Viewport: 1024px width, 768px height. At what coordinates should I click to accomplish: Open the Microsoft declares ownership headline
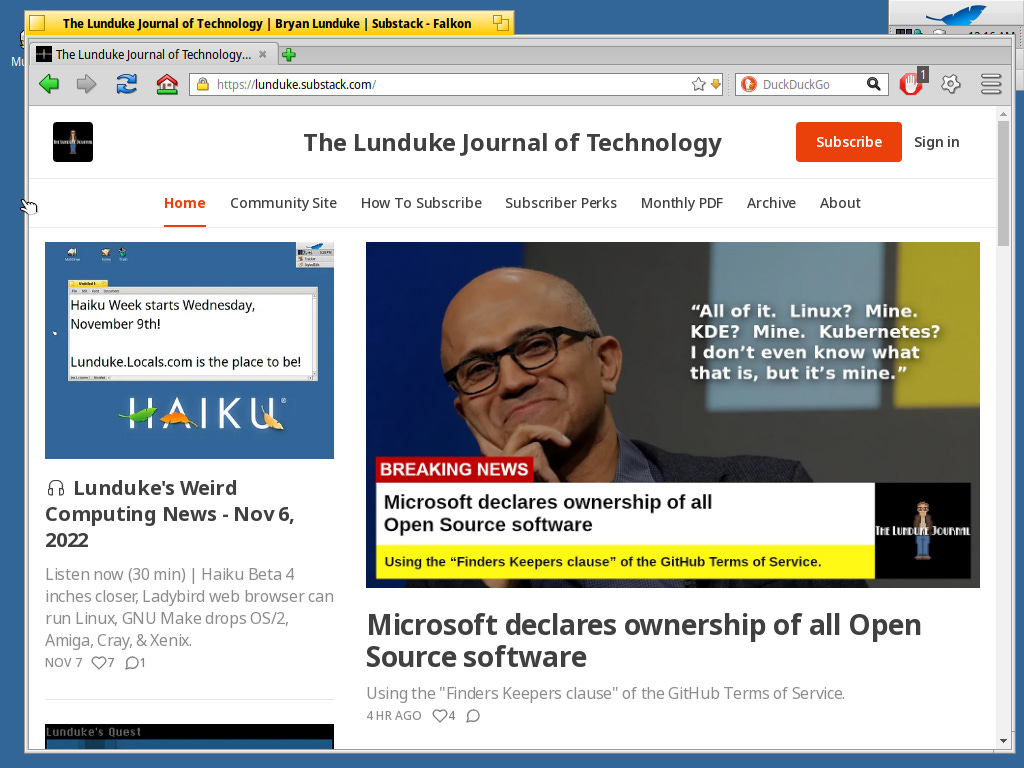pyautogui.click(x=643, y=641)
